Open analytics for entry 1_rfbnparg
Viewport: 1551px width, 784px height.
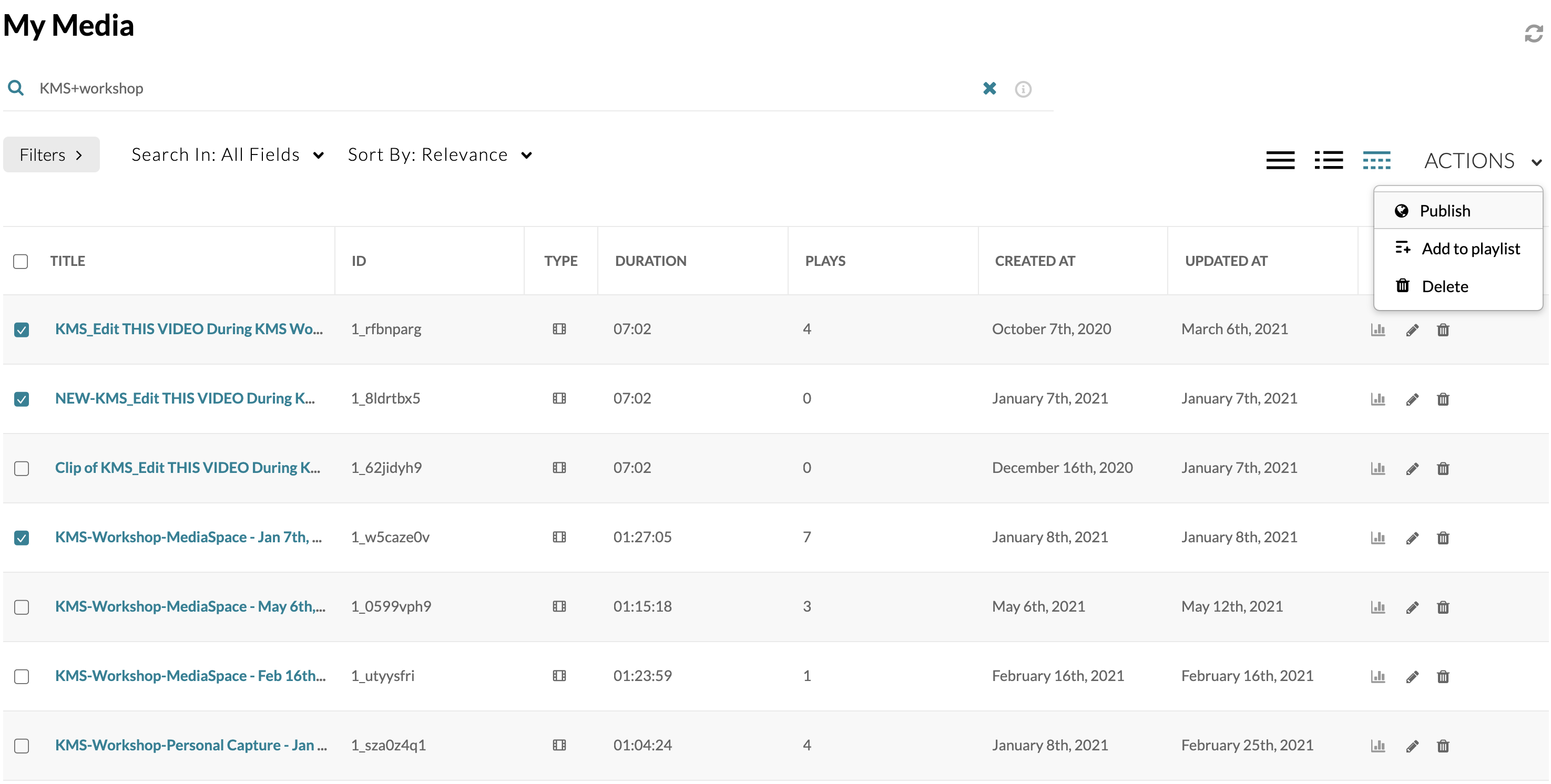pyautogui.click(x=1377, y=329)
